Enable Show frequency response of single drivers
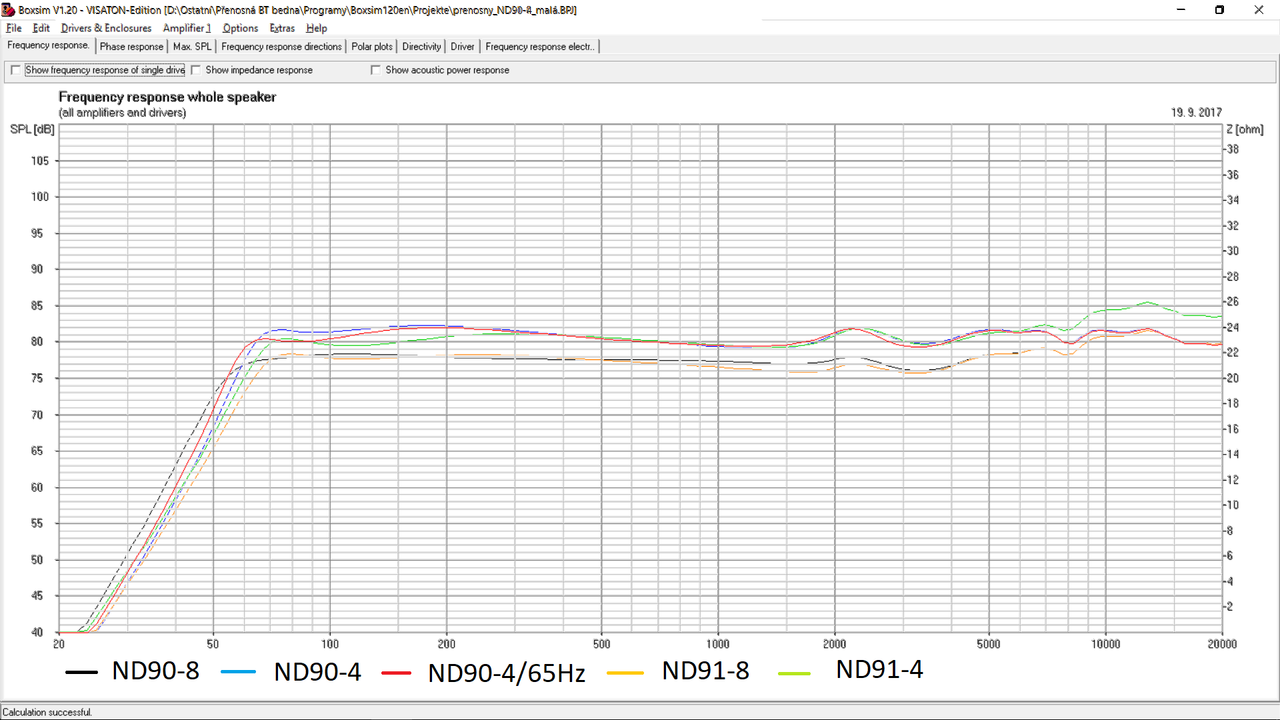Screen dimensions: 1280x720 (x=15, y=70)
